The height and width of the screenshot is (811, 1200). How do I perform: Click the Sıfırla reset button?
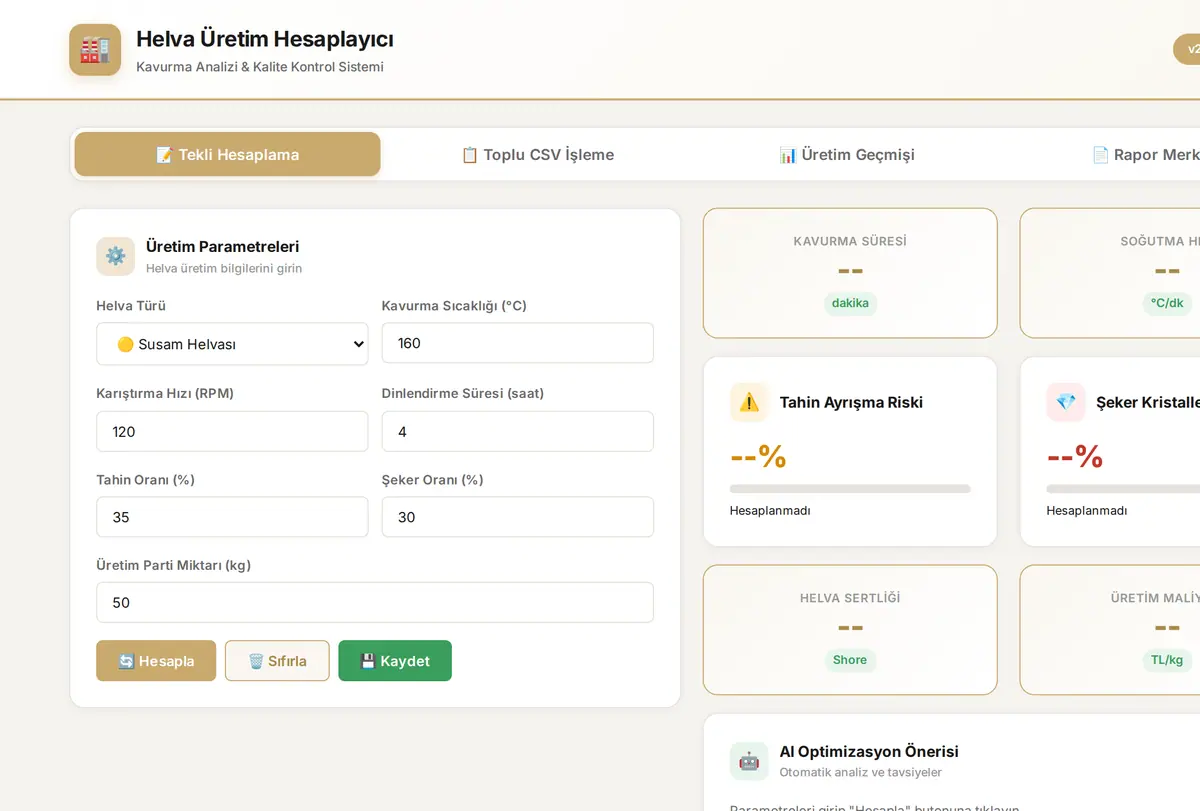point(277,661)
